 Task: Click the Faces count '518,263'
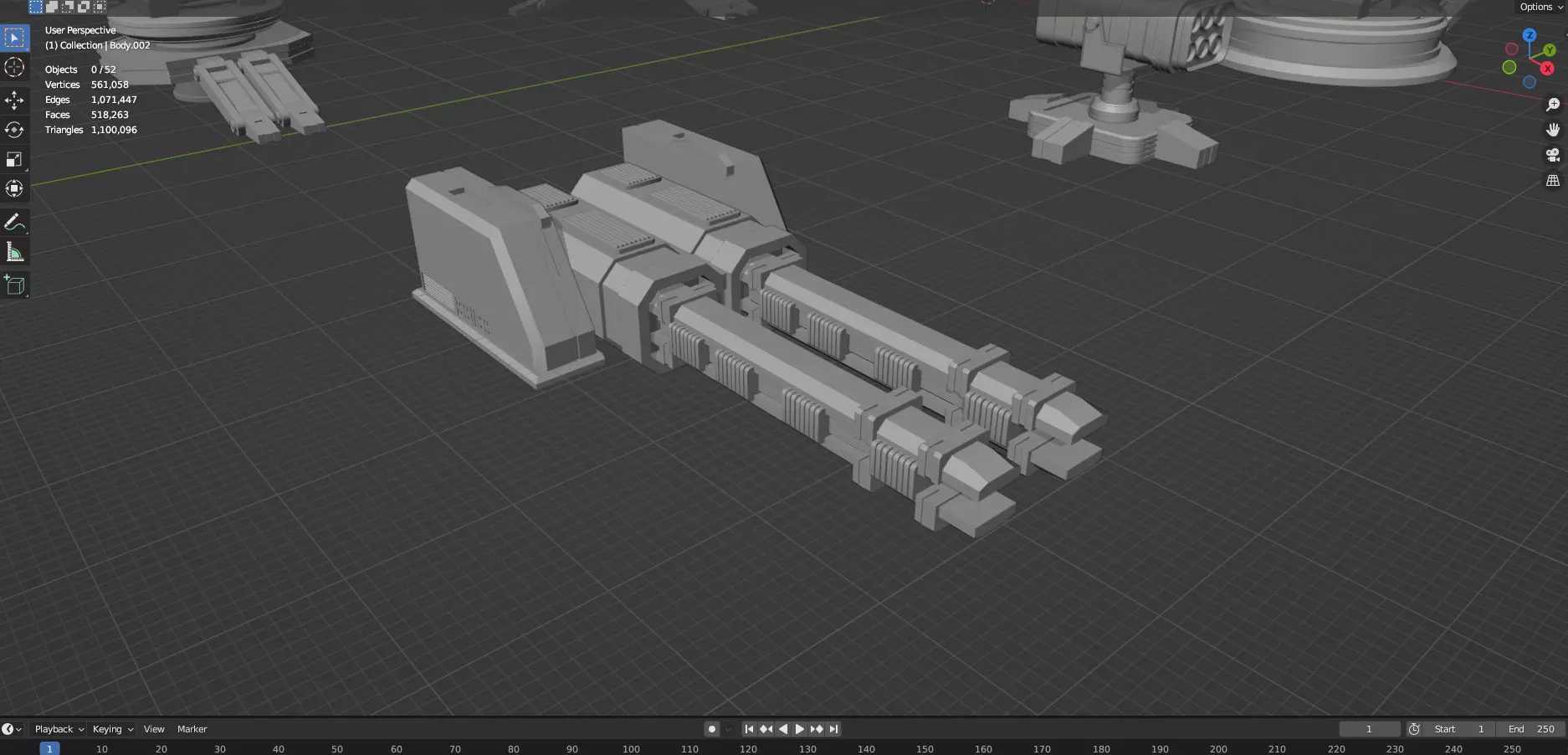click(110, 115)
